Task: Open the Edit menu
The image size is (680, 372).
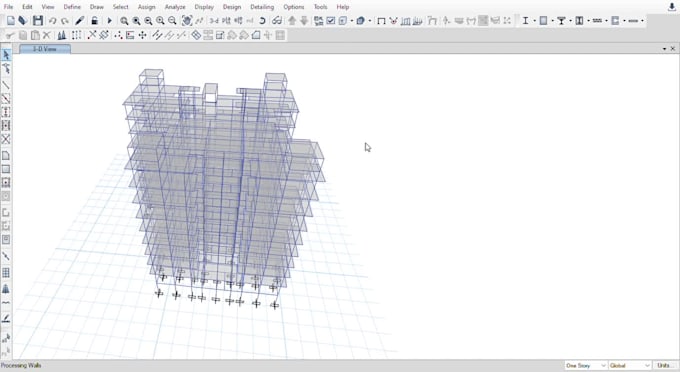Action: (x=27, y=7)
